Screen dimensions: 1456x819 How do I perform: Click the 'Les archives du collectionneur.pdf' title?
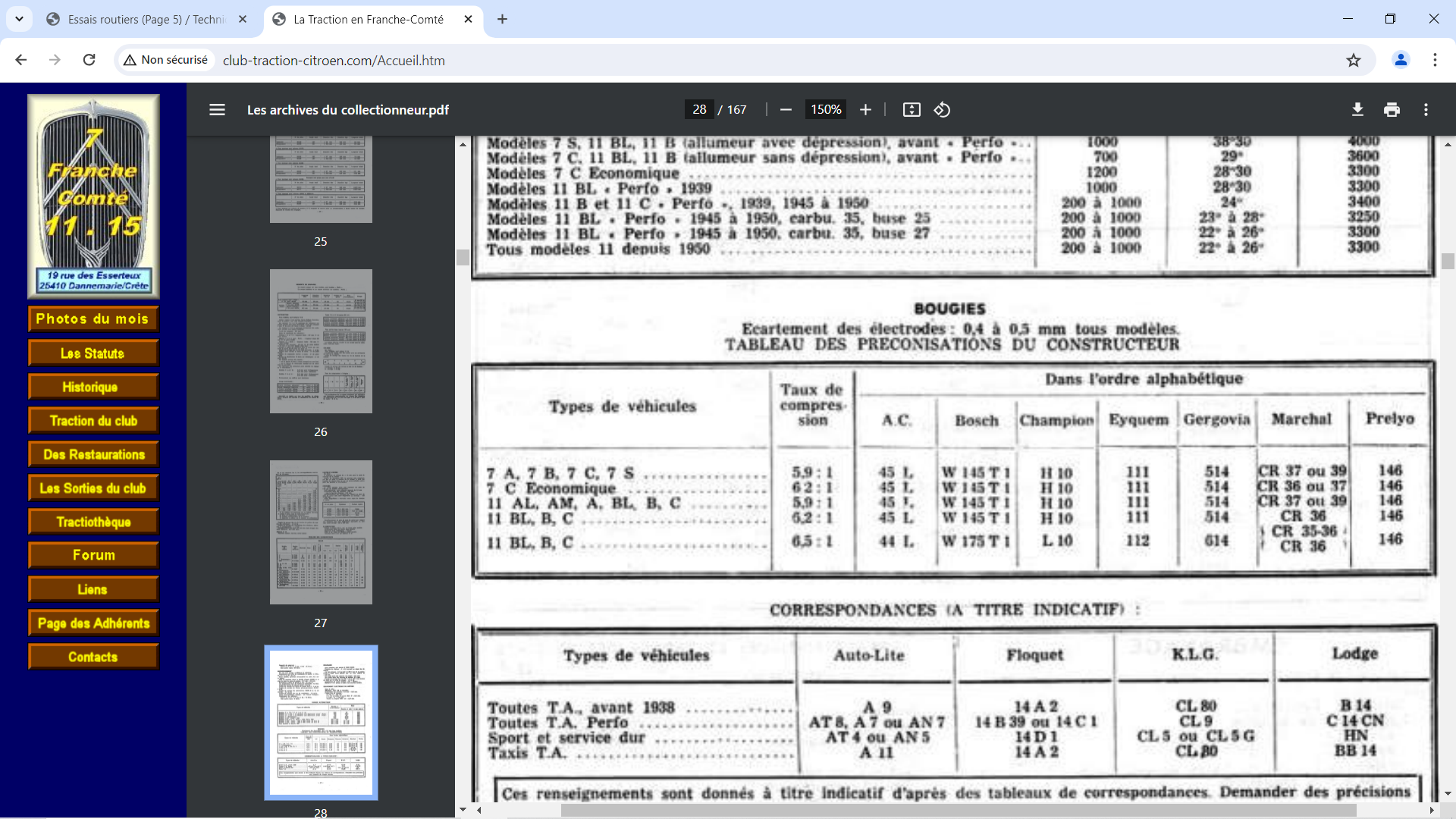348,110
